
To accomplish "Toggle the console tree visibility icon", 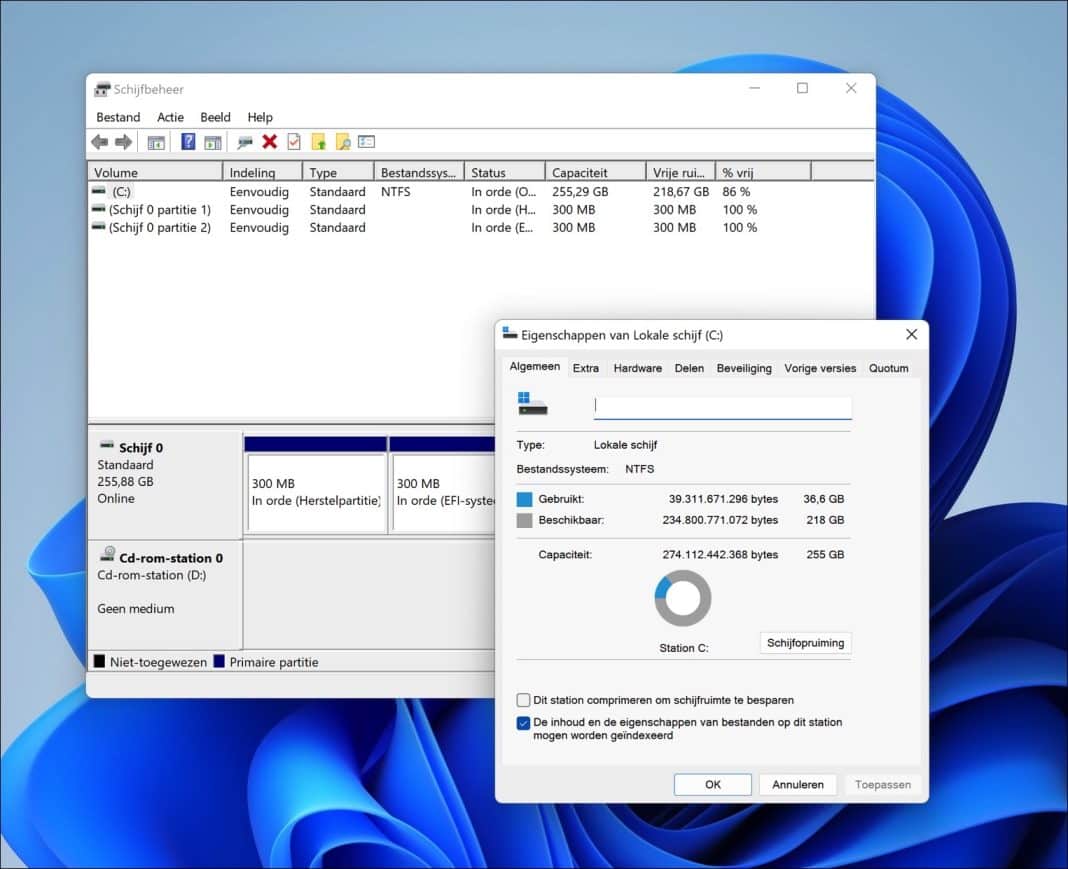I will tap(156, 141).
